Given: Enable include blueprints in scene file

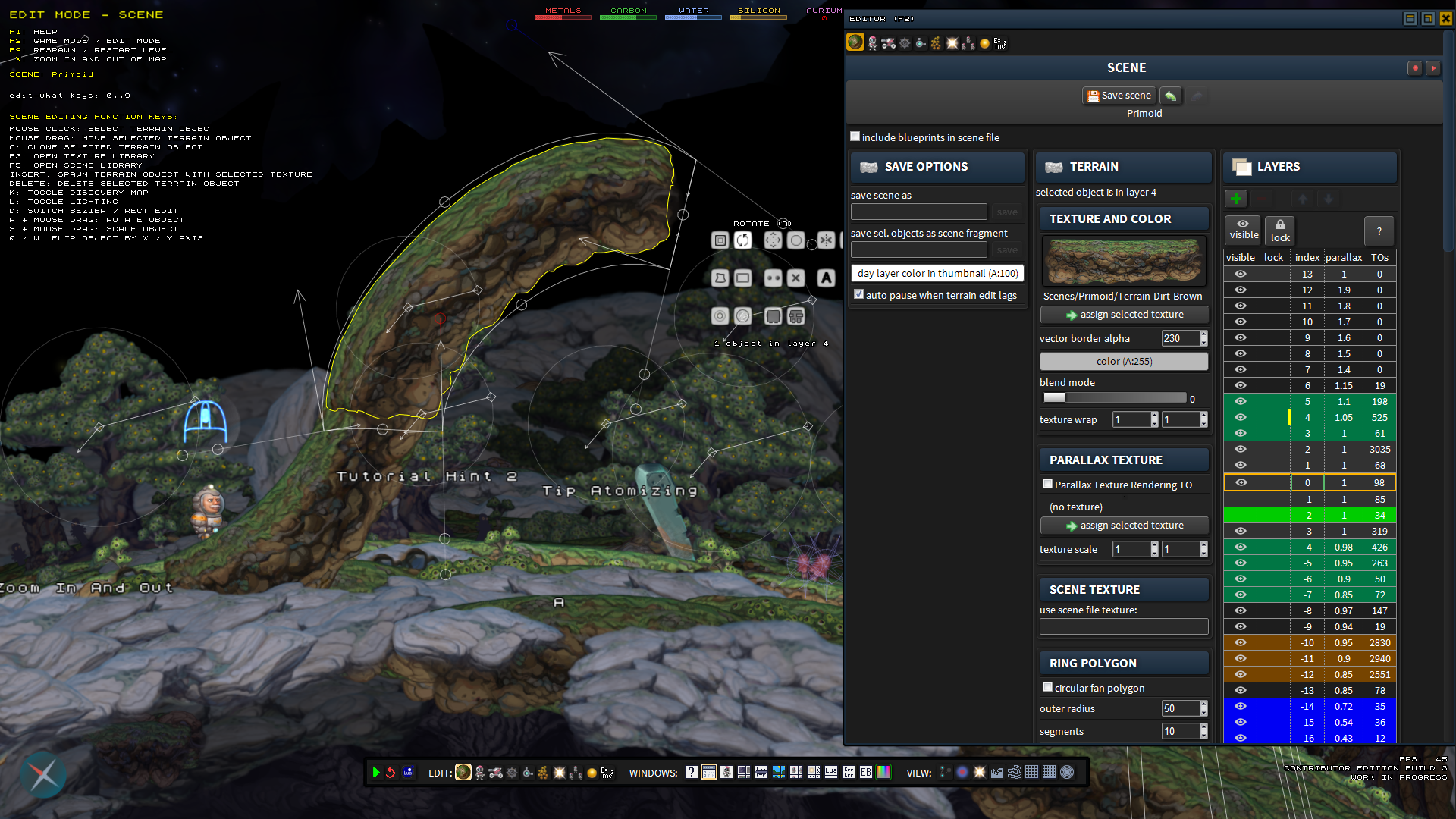Looking at the screenshot, I should tap(855, 136).
